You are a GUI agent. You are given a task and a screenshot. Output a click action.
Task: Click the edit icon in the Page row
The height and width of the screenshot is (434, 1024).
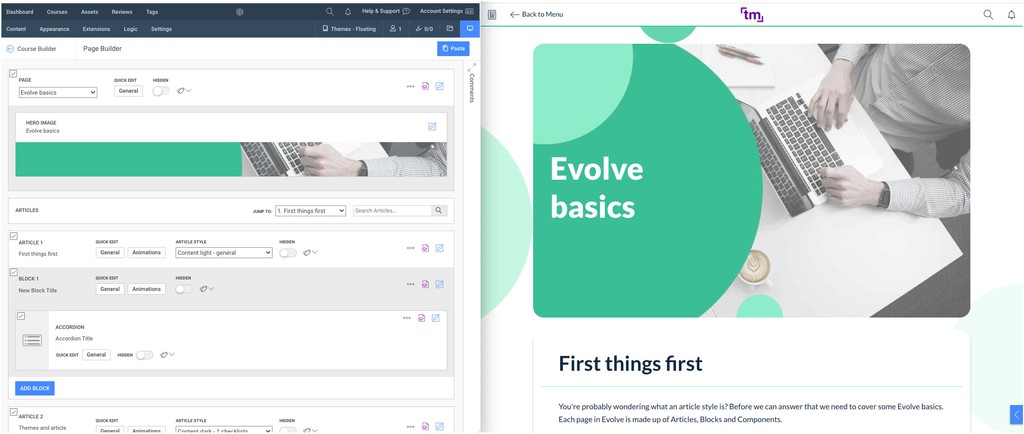pyautogui.click(x=440, y=86)
